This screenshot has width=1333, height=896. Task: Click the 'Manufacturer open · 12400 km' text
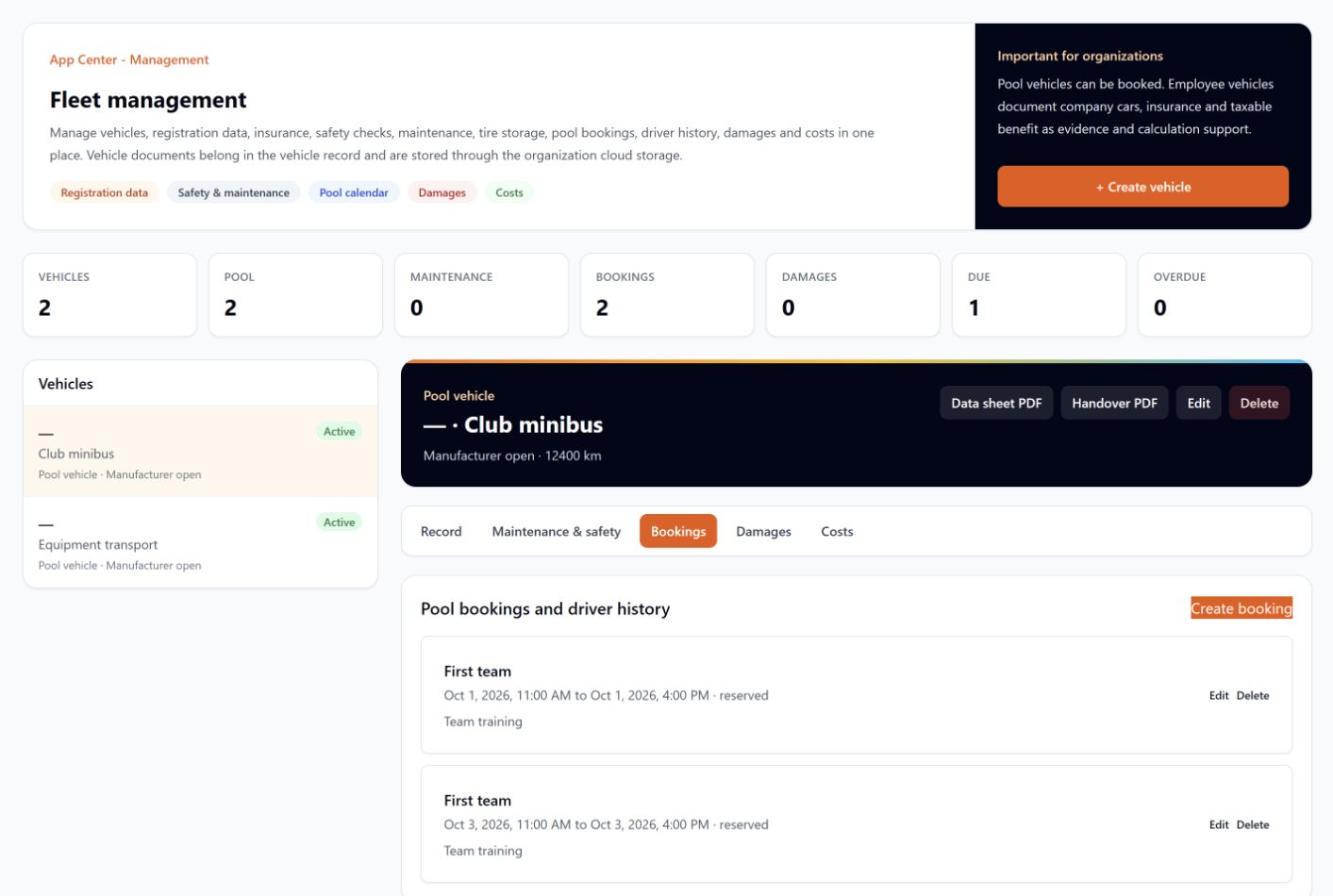[x=512, y=456]
